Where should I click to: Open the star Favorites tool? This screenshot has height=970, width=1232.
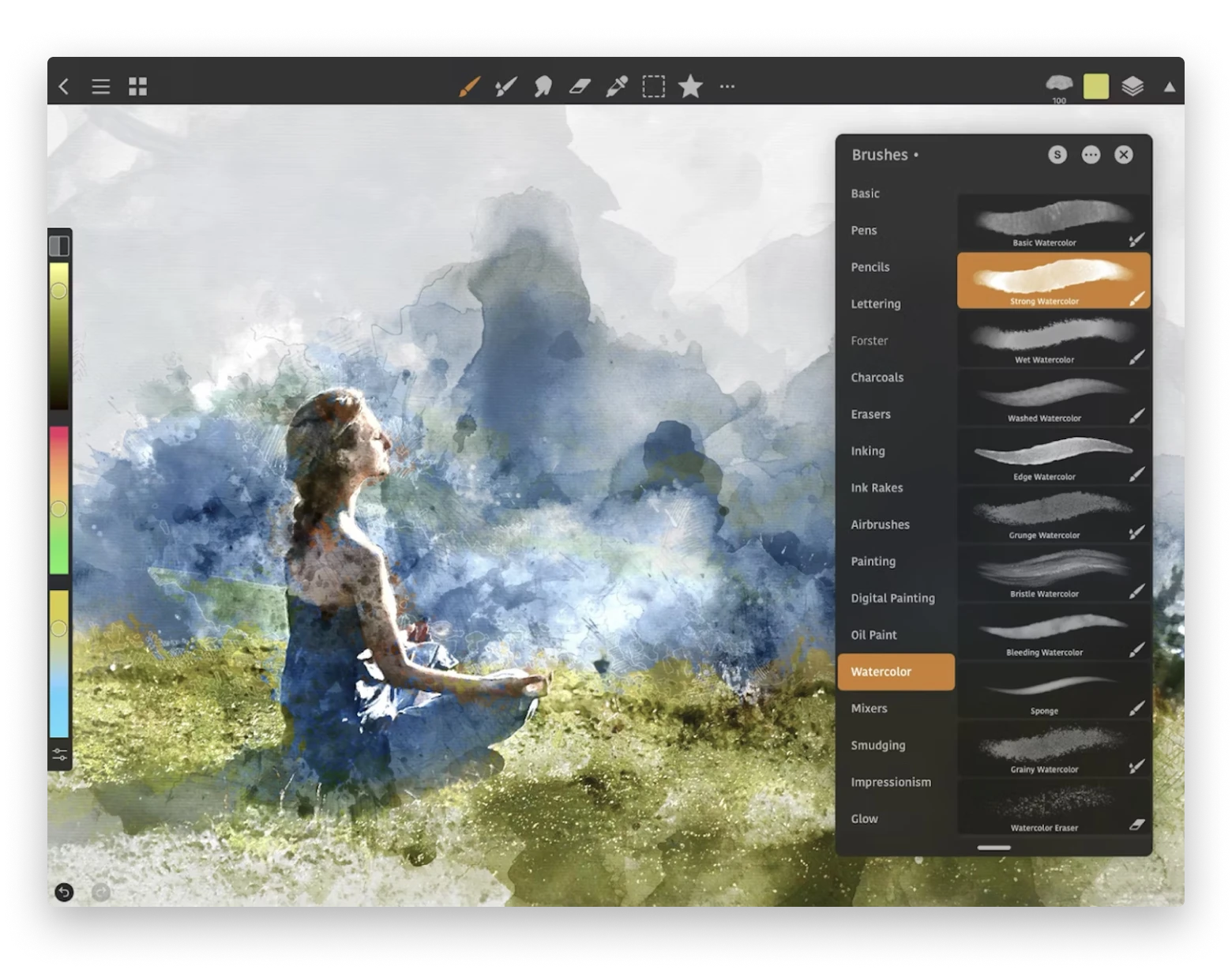(690, 86)
